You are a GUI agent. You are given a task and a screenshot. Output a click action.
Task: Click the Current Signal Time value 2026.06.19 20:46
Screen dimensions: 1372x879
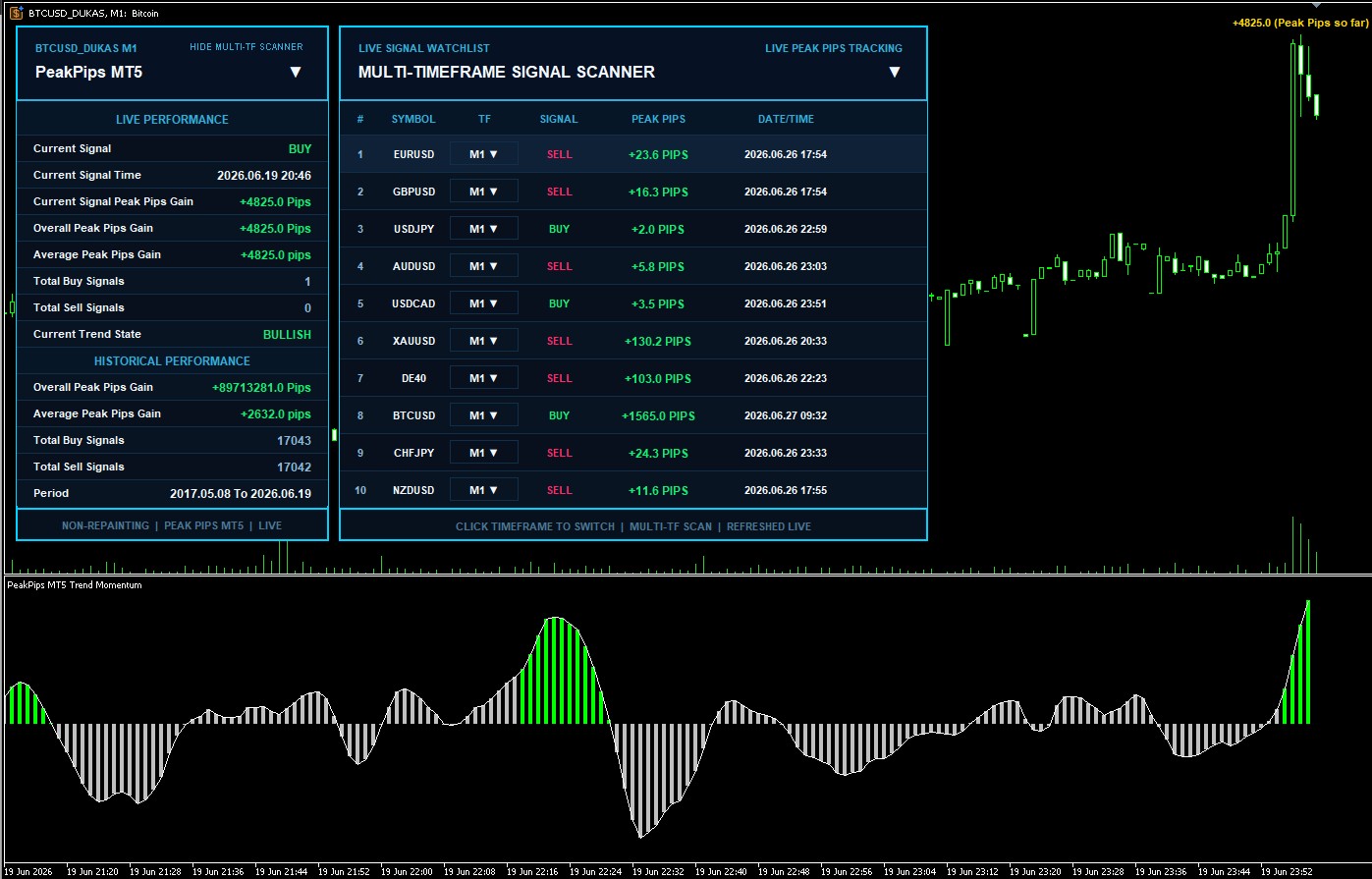[x=264, y=175]
